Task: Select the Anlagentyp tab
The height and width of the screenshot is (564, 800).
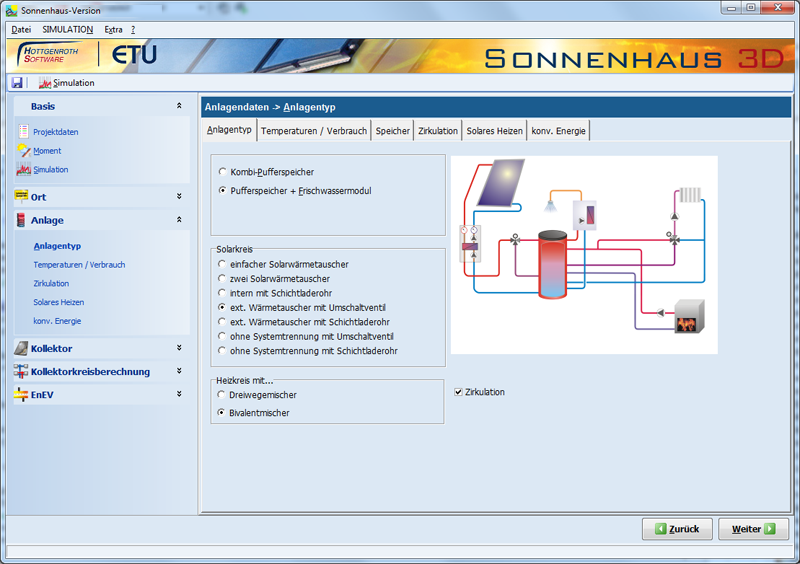Action: [229, 130]
